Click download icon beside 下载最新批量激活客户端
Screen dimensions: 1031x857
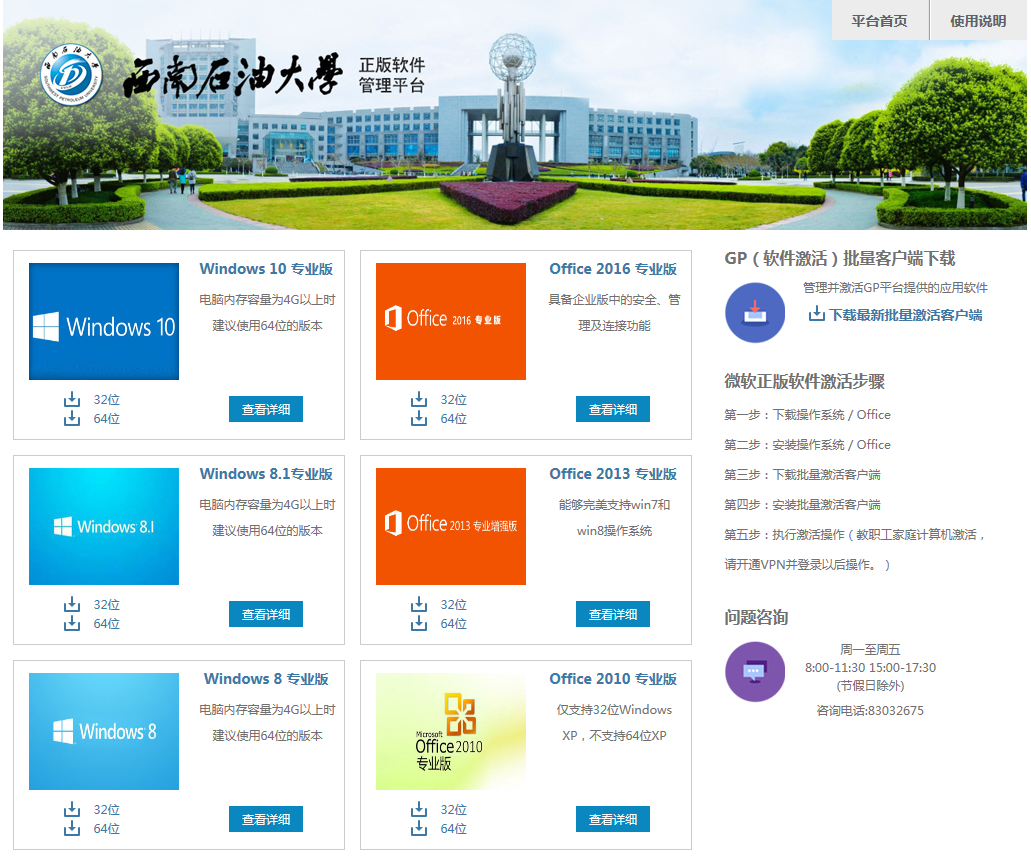coord(816,314)
